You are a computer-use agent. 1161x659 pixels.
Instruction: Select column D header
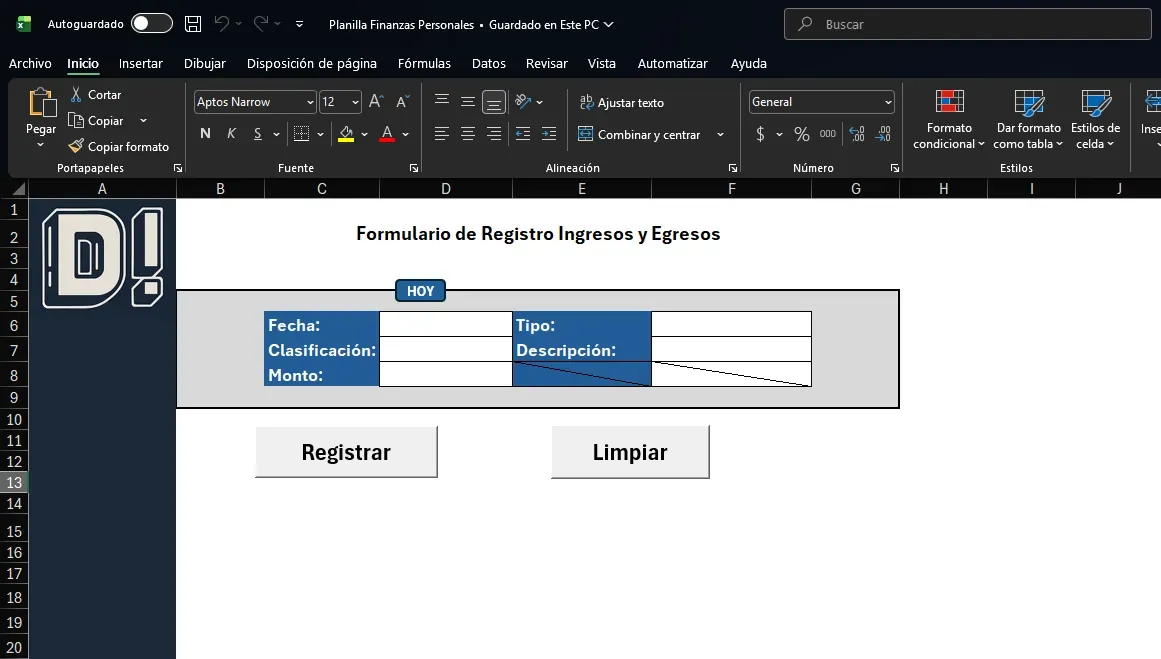(x=446, y=189)
